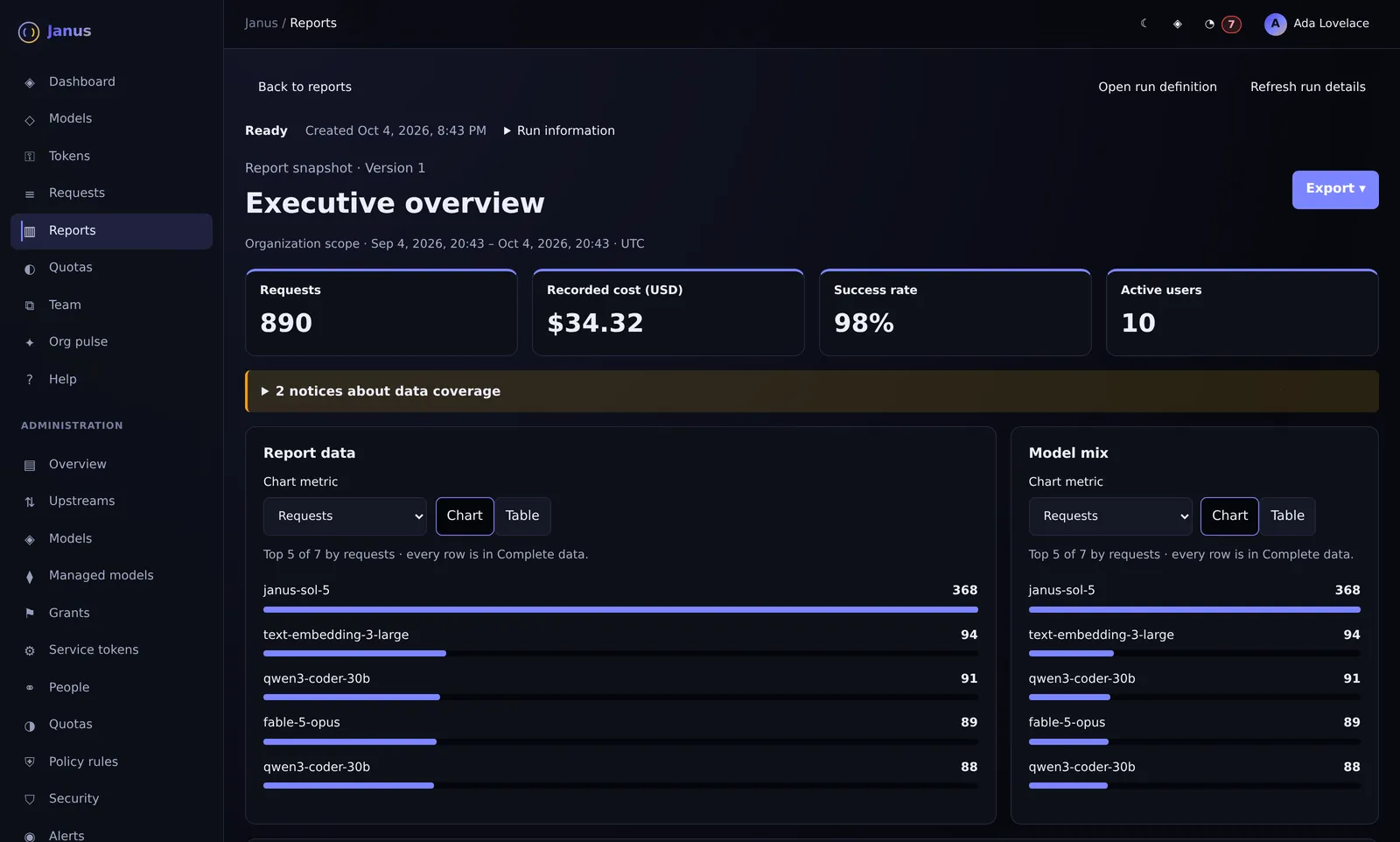
Task: Select Chart view in Report data
Action: [465, 516]
